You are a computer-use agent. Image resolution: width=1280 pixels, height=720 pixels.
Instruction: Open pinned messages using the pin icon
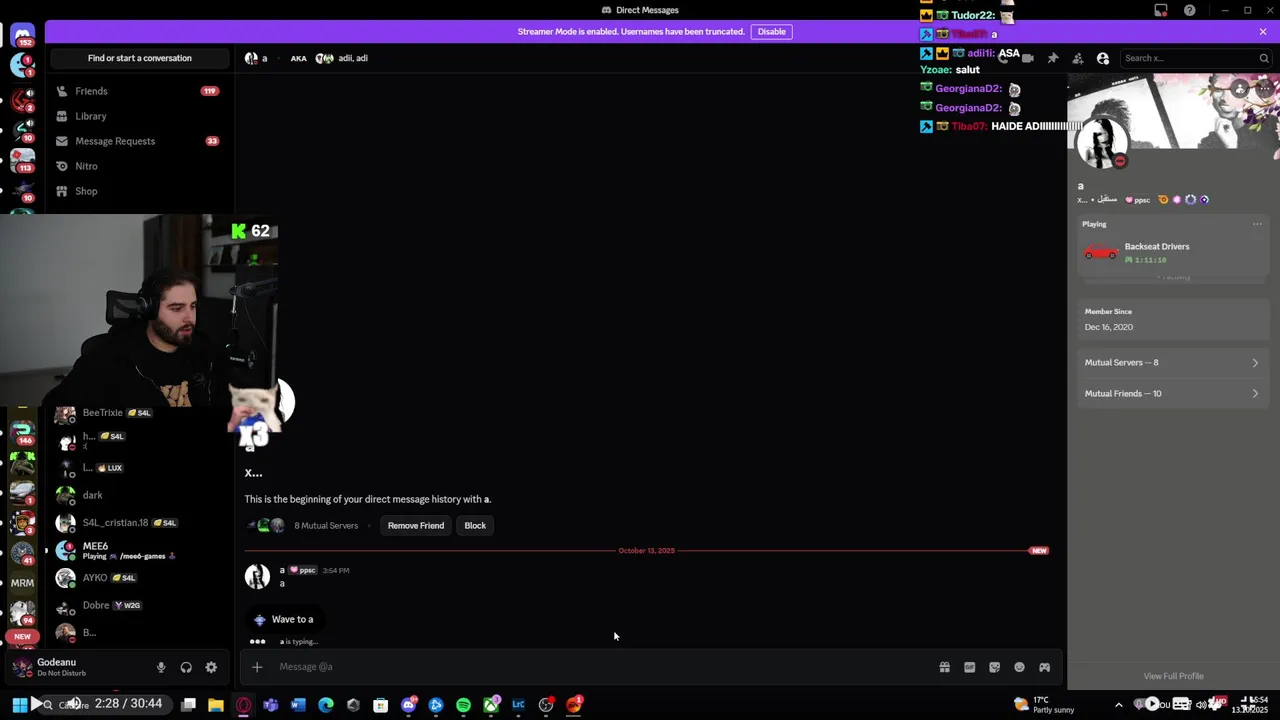coord(1053,58)
